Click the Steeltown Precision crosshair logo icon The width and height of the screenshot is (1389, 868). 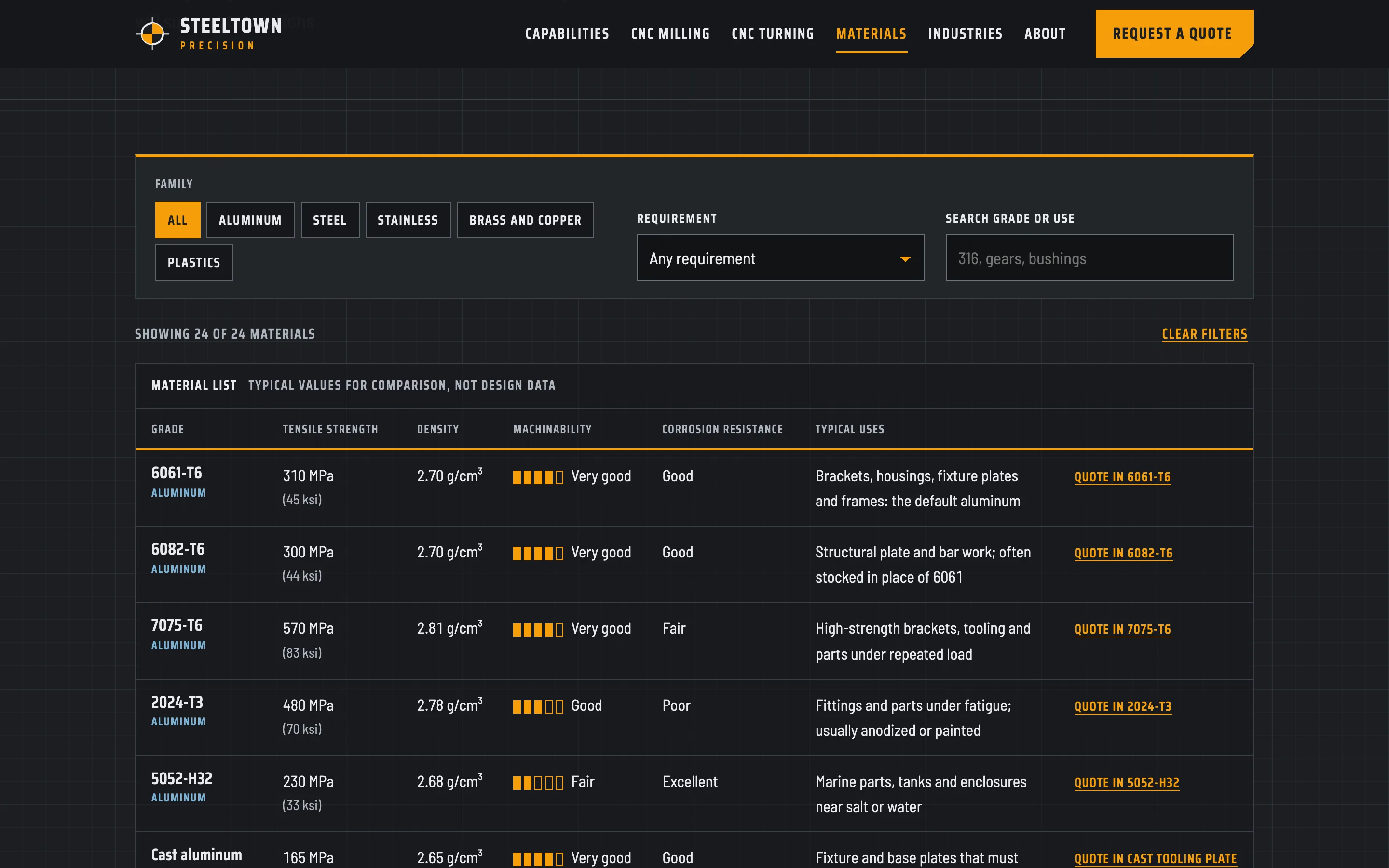click(x=152, y=34)
